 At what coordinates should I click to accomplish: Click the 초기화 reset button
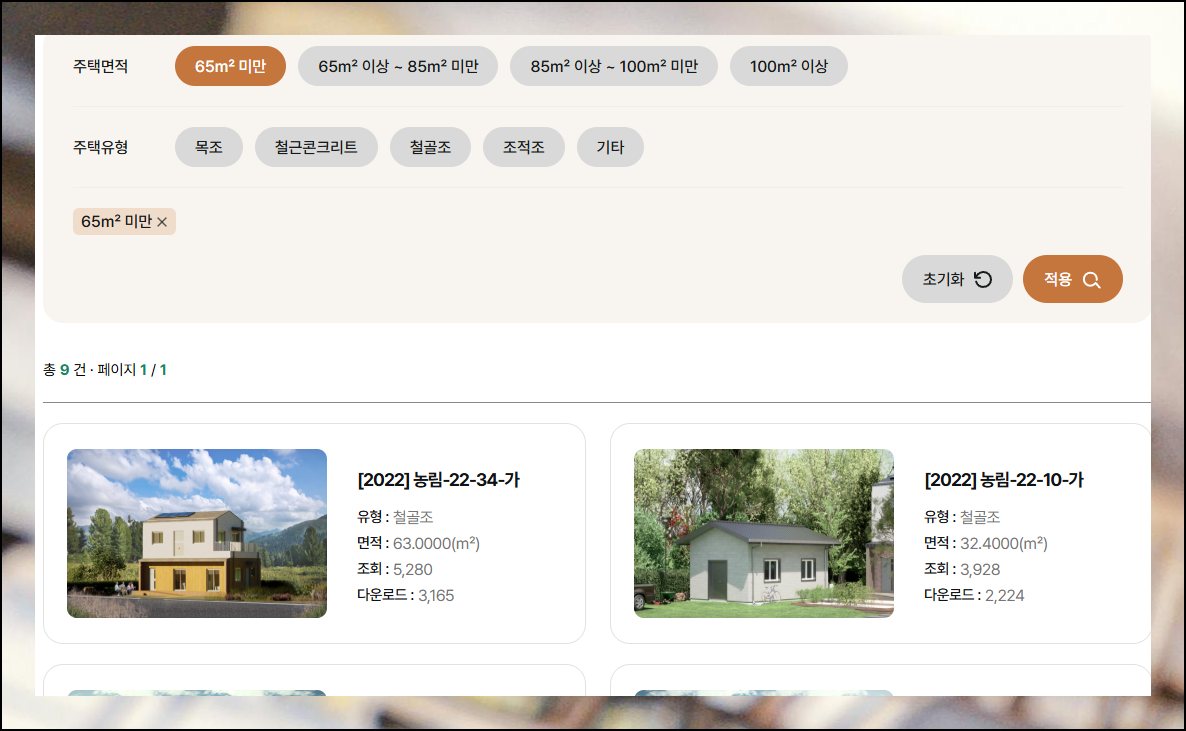coord(957,279)
